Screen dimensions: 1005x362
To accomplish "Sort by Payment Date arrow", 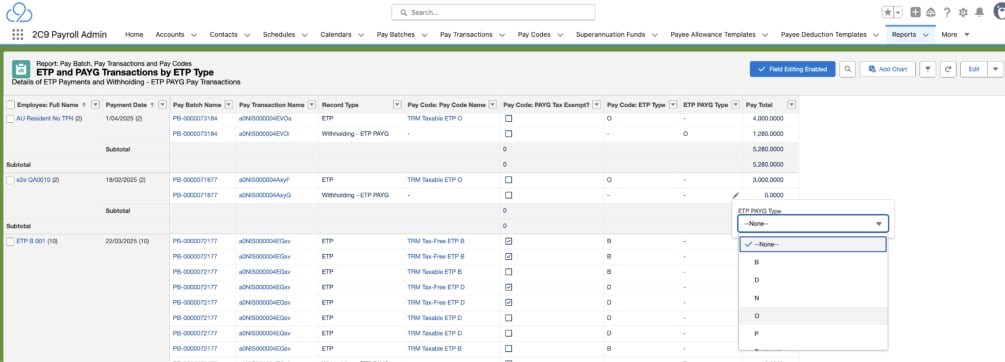I will pyautogui.click(x=152, y=104).
